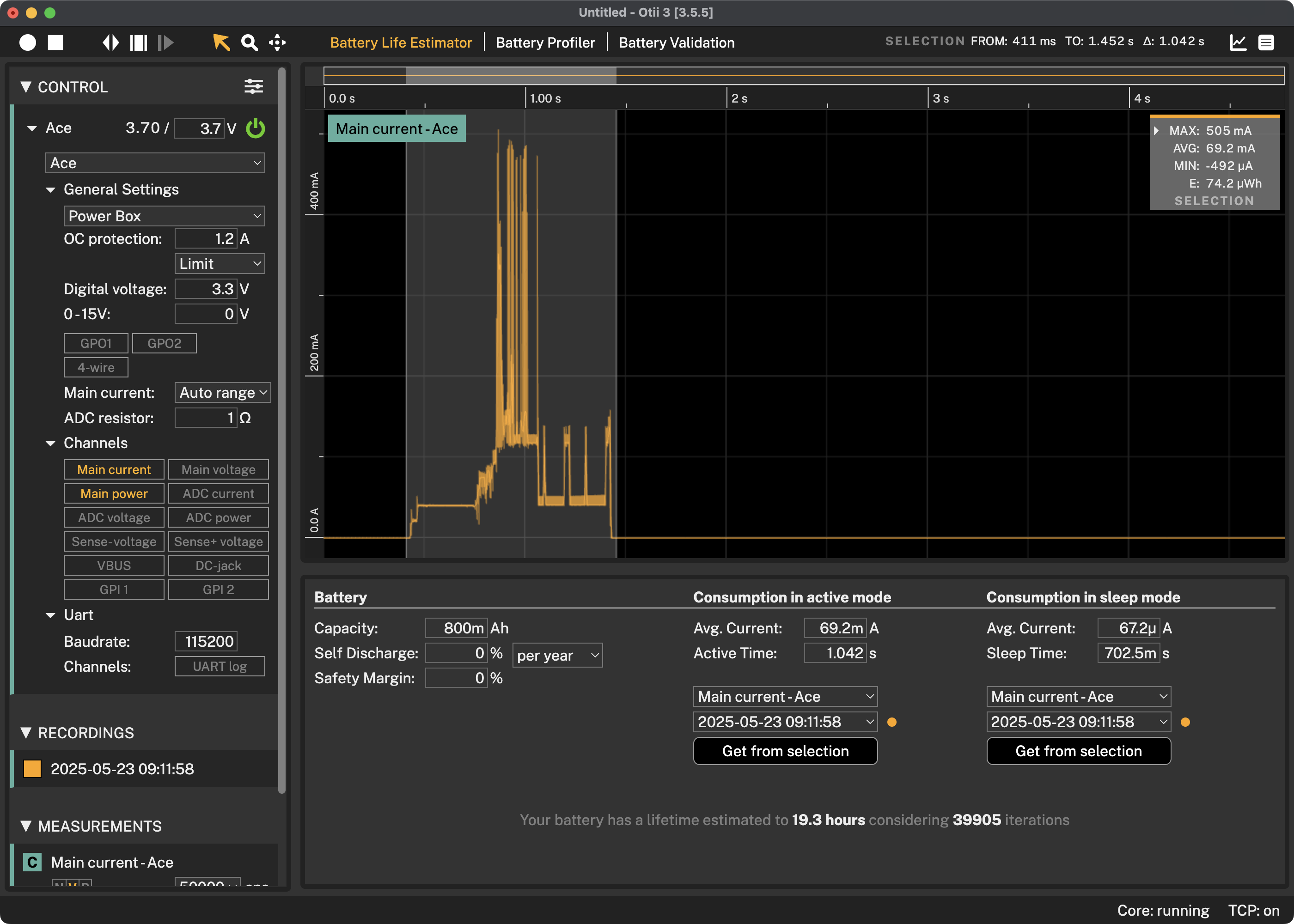Switch to Battery Life Estimator tab
Screen dimensions: 1294x924
(x=401, y=43)
